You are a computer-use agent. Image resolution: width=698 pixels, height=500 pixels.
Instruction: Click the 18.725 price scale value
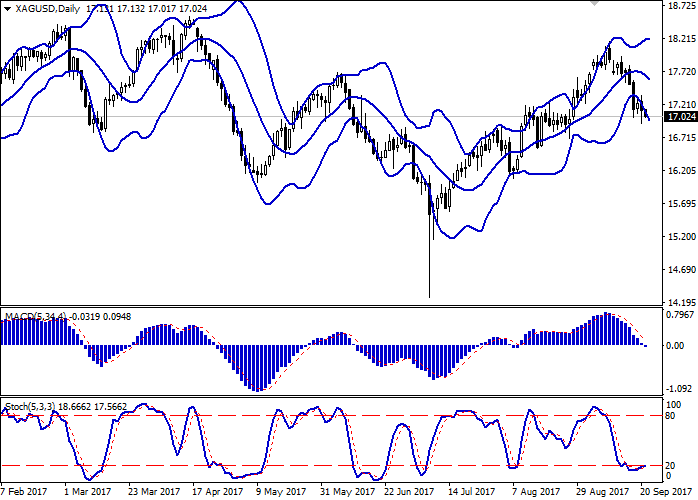[x=682, y=6]
